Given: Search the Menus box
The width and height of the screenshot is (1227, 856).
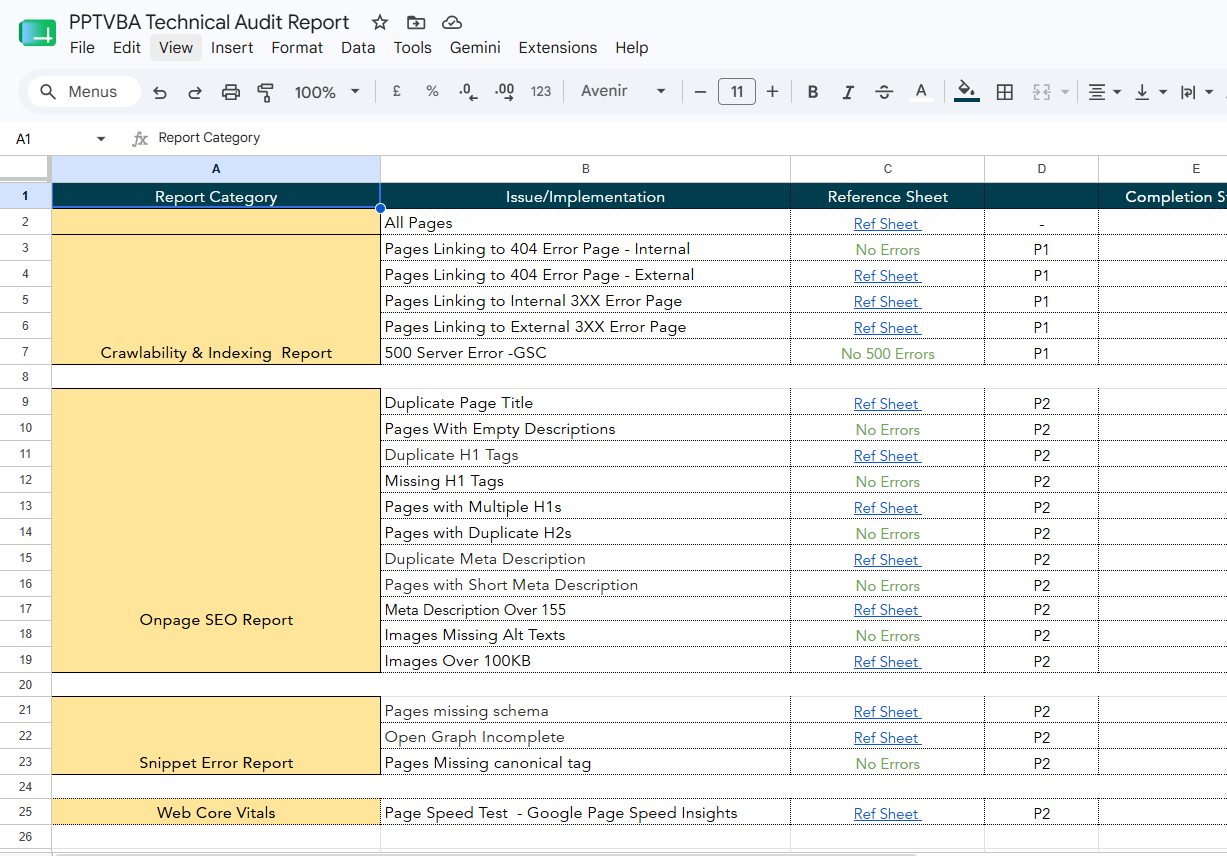Looking at the screenshot, I should click(x=84, y=92).
